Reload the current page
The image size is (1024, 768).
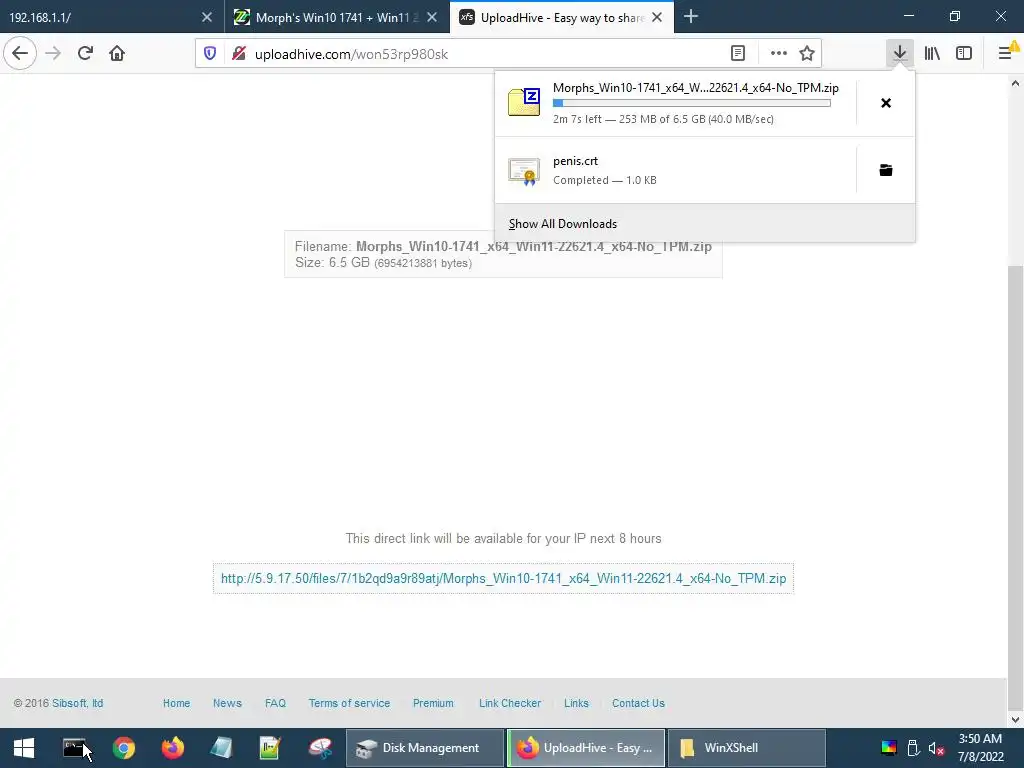tap(85, 54)
